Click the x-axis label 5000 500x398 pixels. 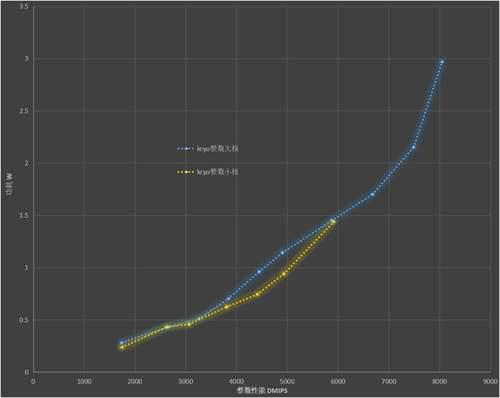coord(287,381)
